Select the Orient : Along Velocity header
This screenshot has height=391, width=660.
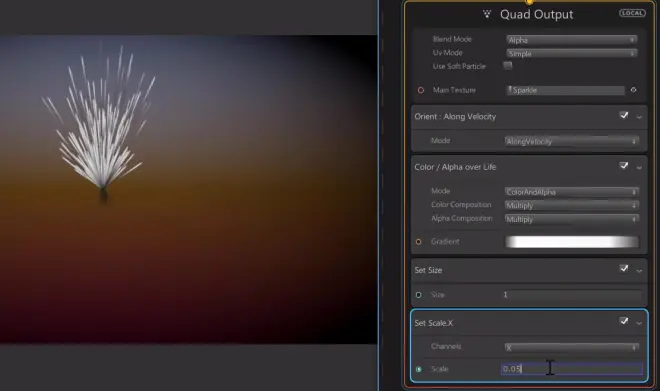[529, 117]
